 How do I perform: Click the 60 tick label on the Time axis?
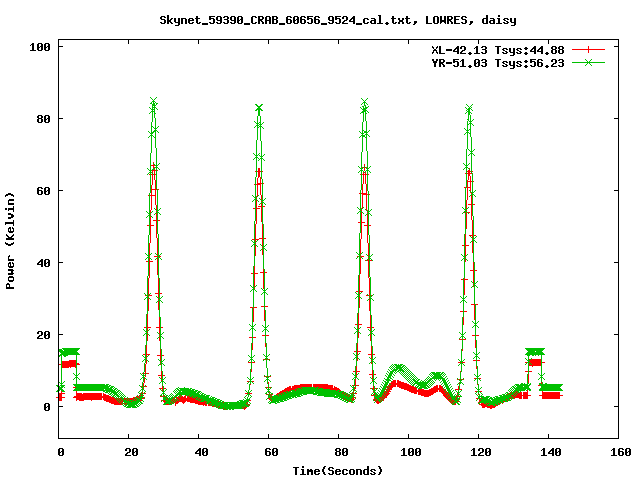point(271,452)
